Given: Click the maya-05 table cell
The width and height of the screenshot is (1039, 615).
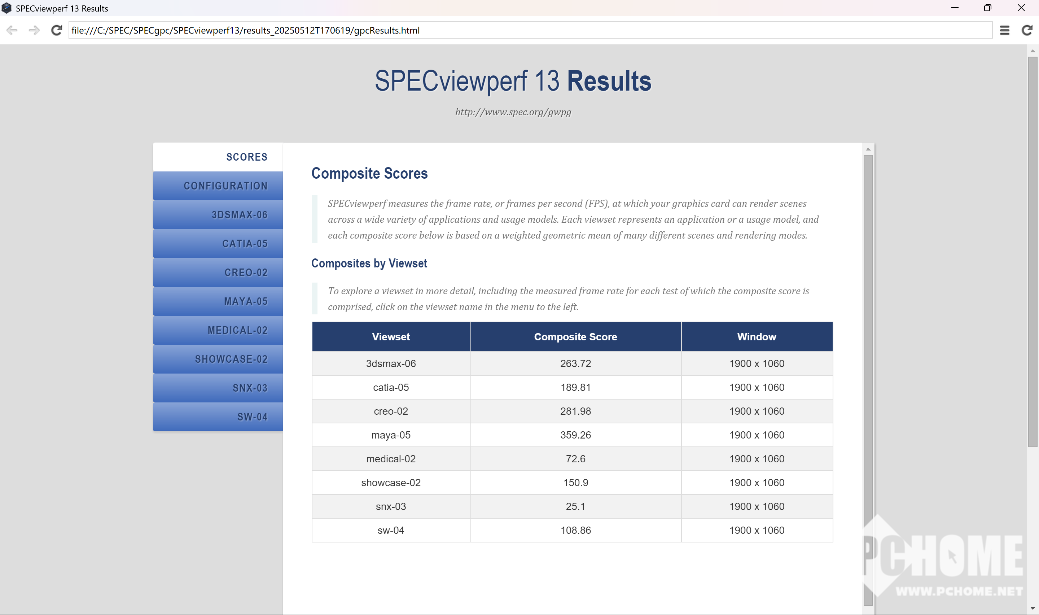Looking at the screenshot, I should click(x=391, y=435).
